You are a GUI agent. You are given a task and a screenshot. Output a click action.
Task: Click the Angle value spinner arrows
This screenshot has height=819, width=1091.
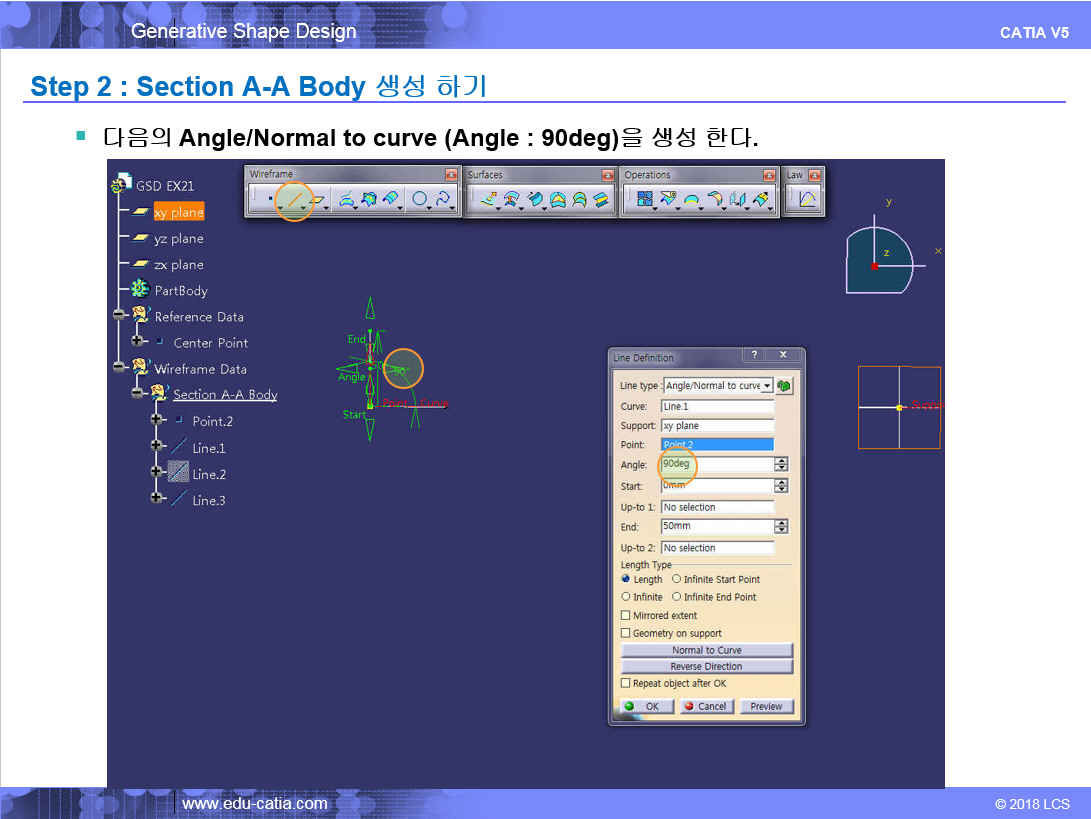[x=781, y=465]
